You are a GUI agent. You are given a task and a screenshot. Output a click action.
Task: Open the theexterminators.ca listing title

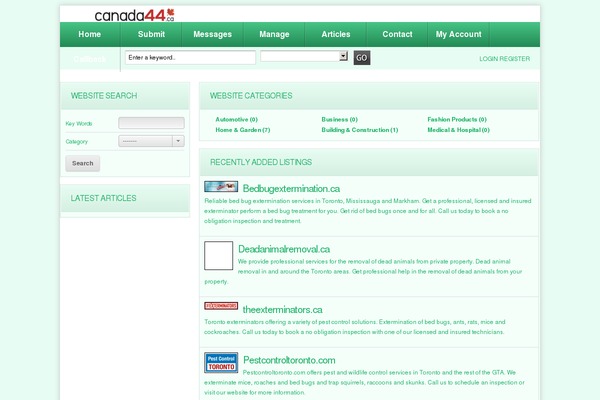pyautogui.click(x=282, y=310)
